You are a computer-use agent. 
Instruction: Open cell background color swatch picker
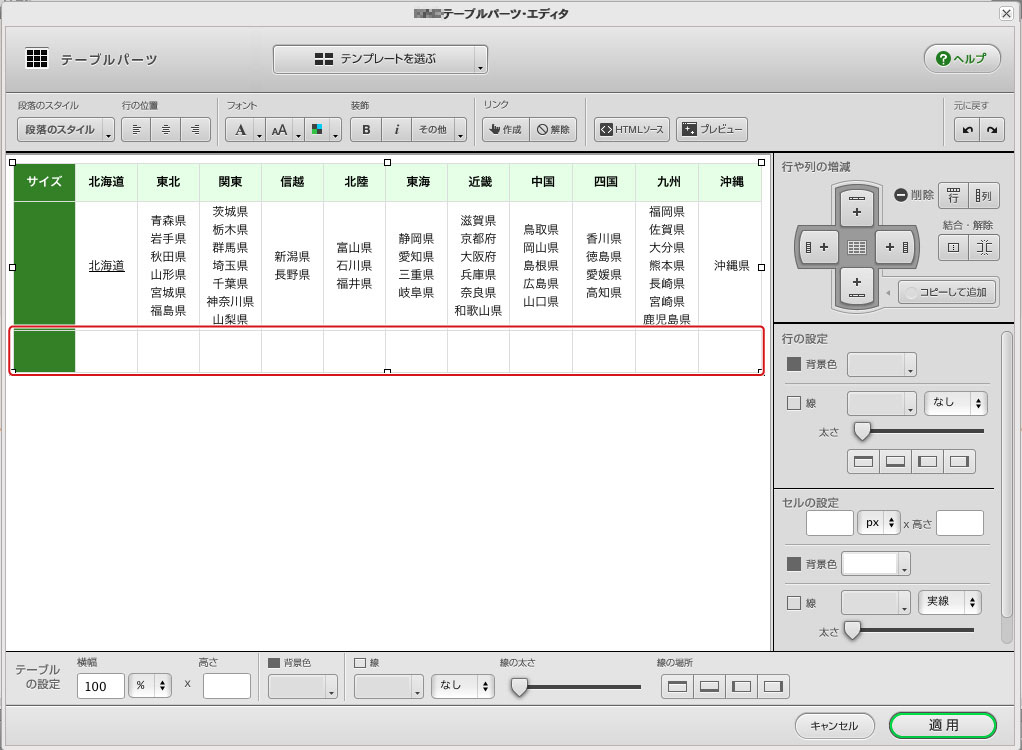point(875,564)
